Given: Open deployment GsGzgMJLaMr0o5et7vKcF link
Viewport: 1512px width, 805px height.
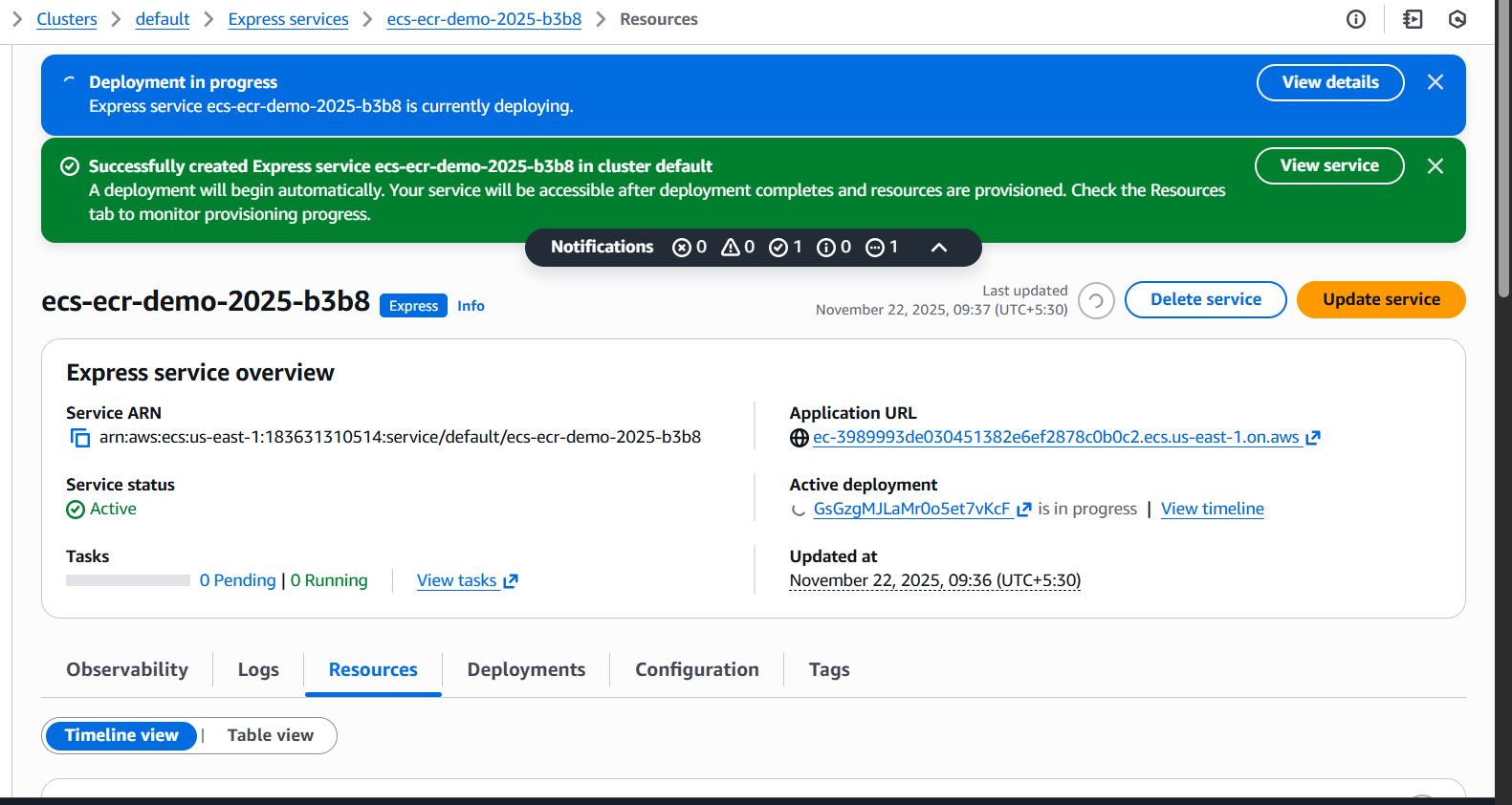Looking at the screenshot, I should [x=911, y=509].
